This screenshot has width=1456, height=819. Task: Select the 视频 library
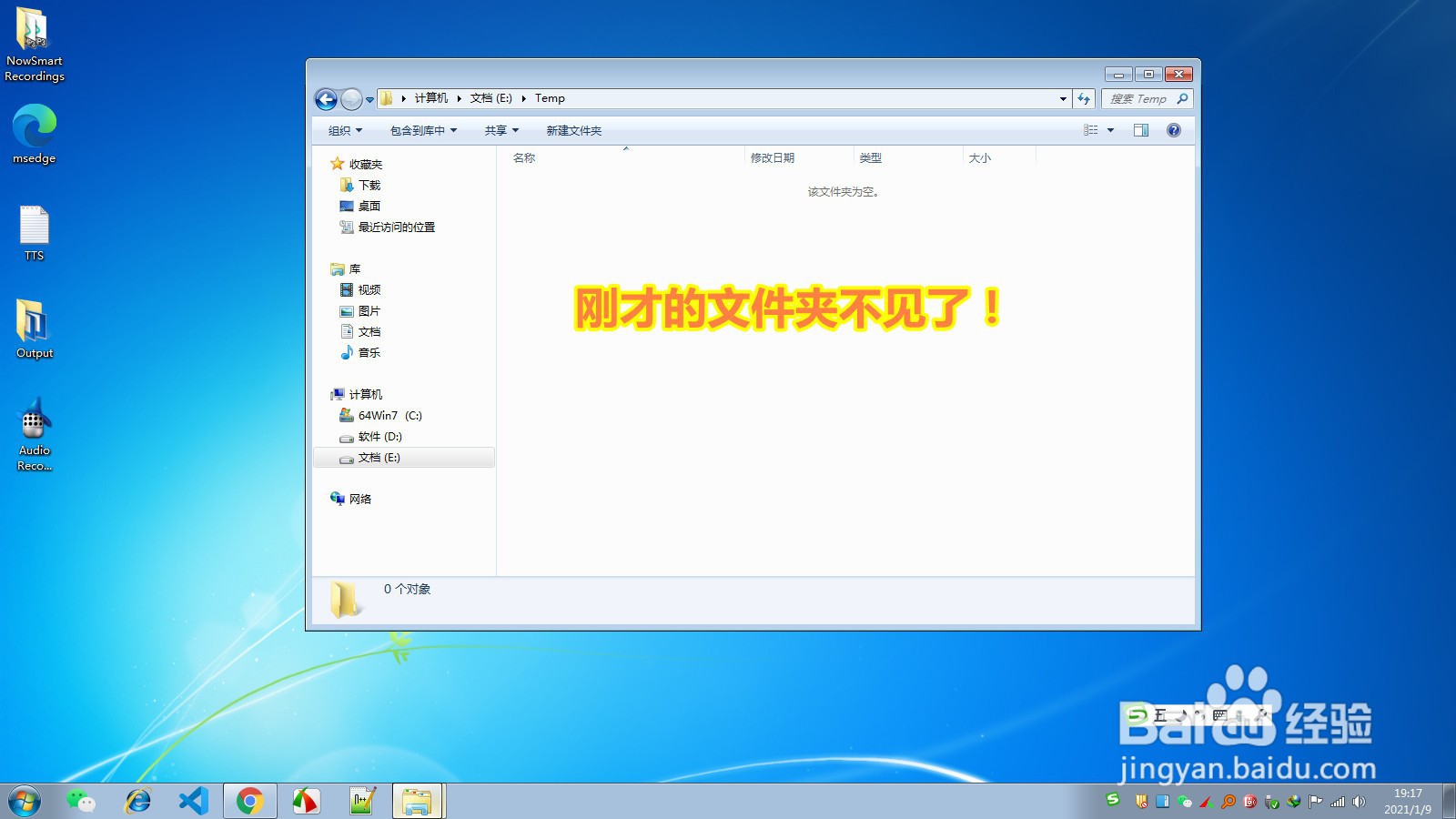[x=369, y=289]
